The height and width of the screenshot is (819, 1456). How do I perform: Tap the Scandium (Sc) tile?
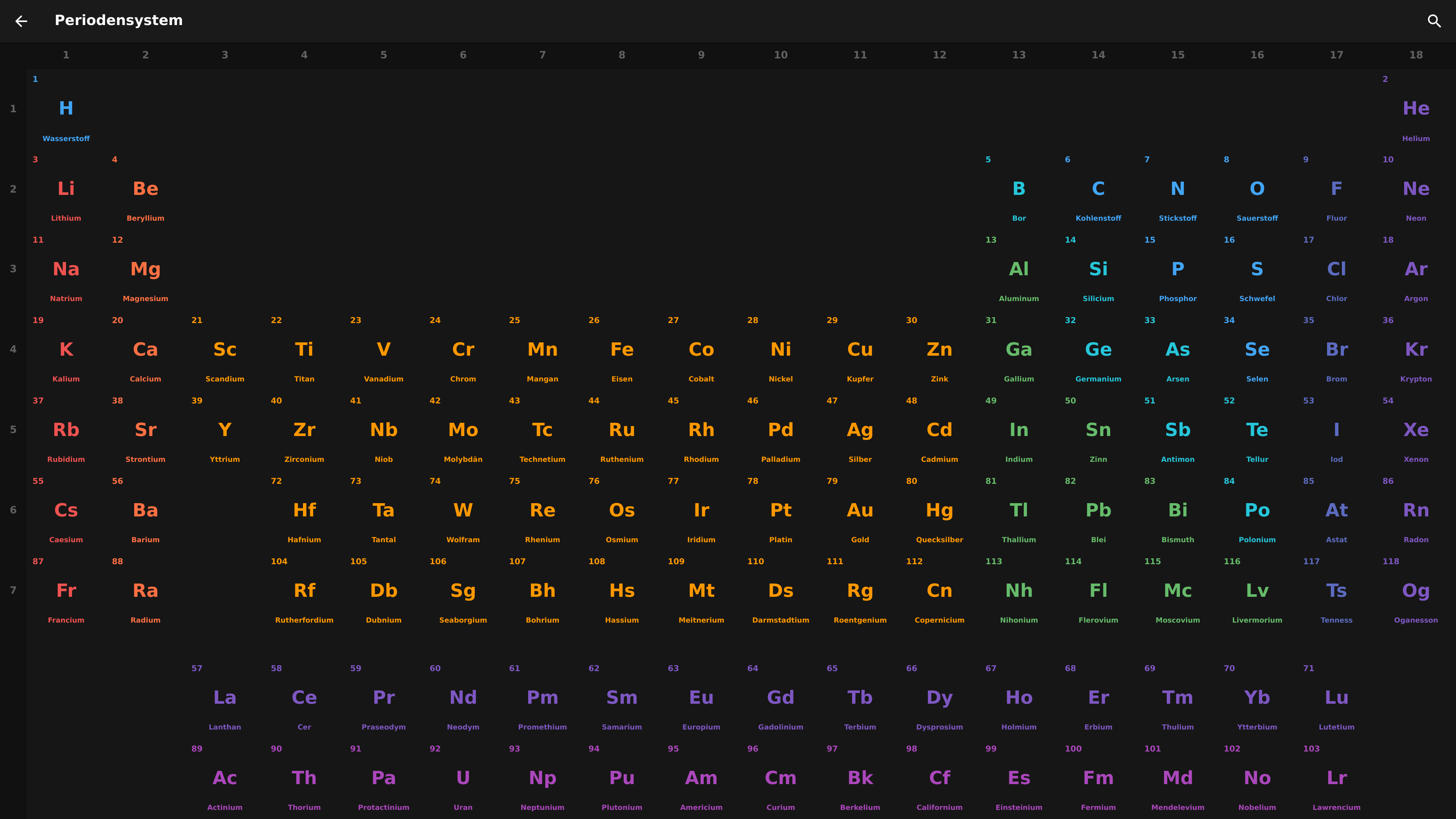[x=225, y=349]
